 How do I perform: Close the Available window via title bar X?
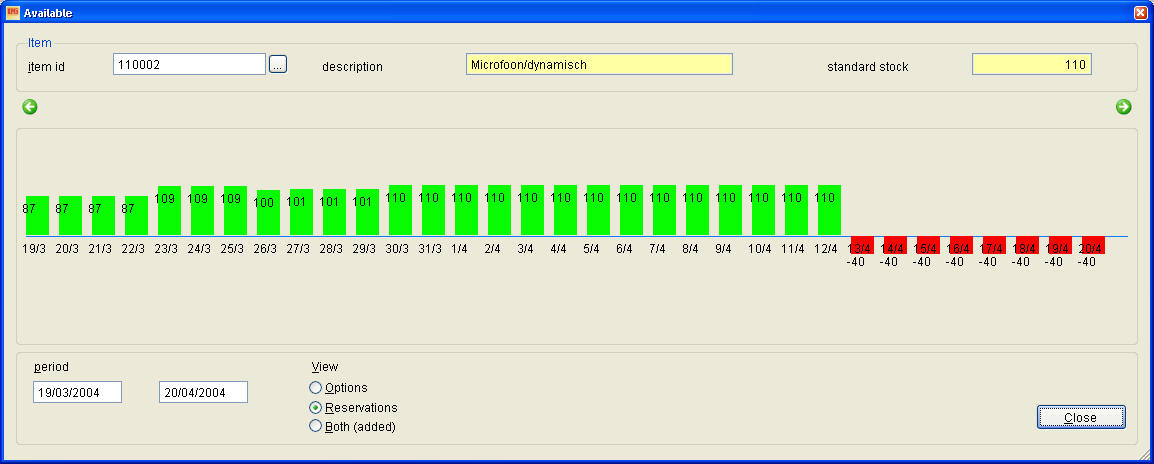point(1140,12)
